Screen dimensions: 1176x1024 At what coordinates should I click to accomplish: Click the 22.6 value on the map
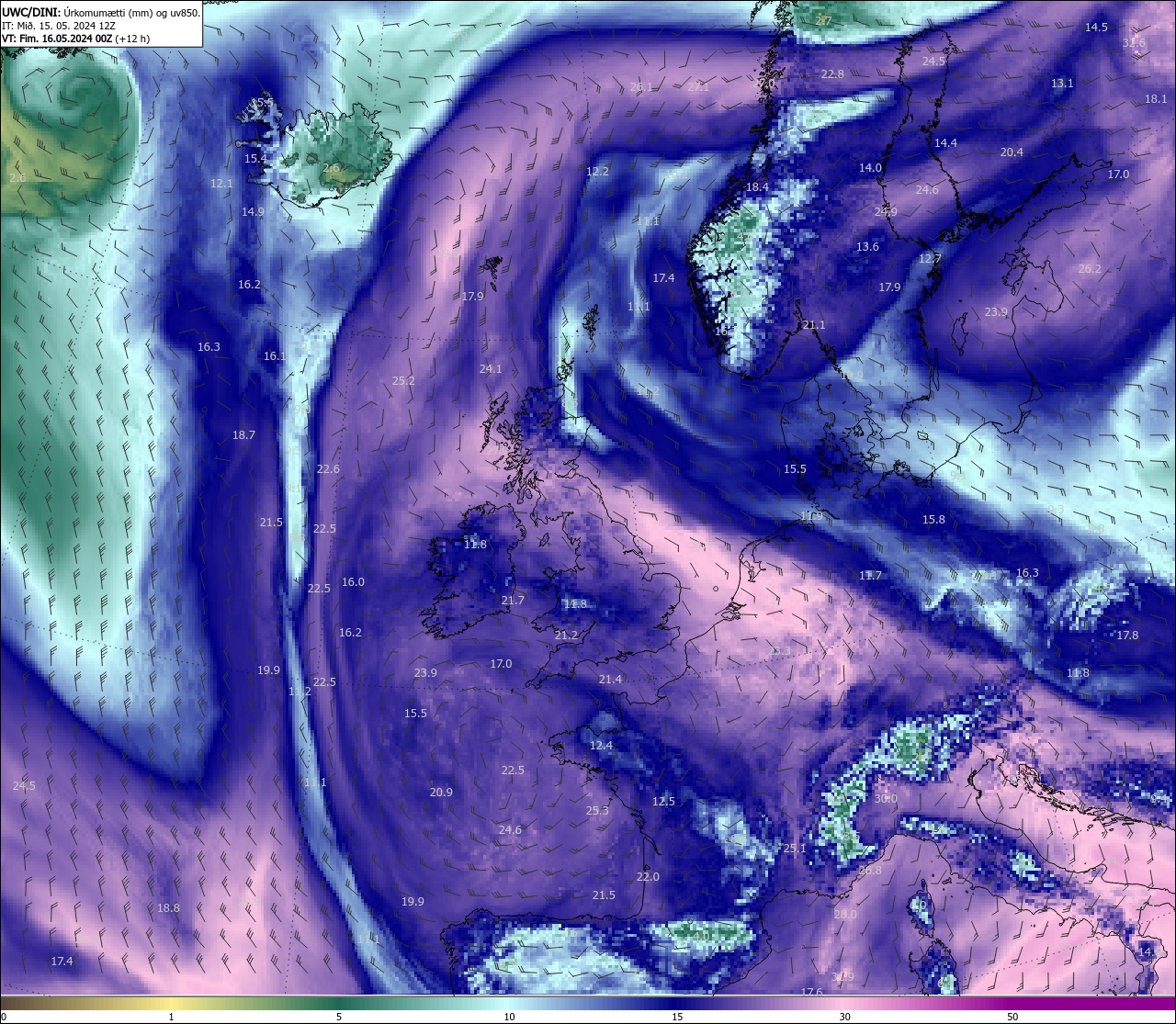click(328, 469)
